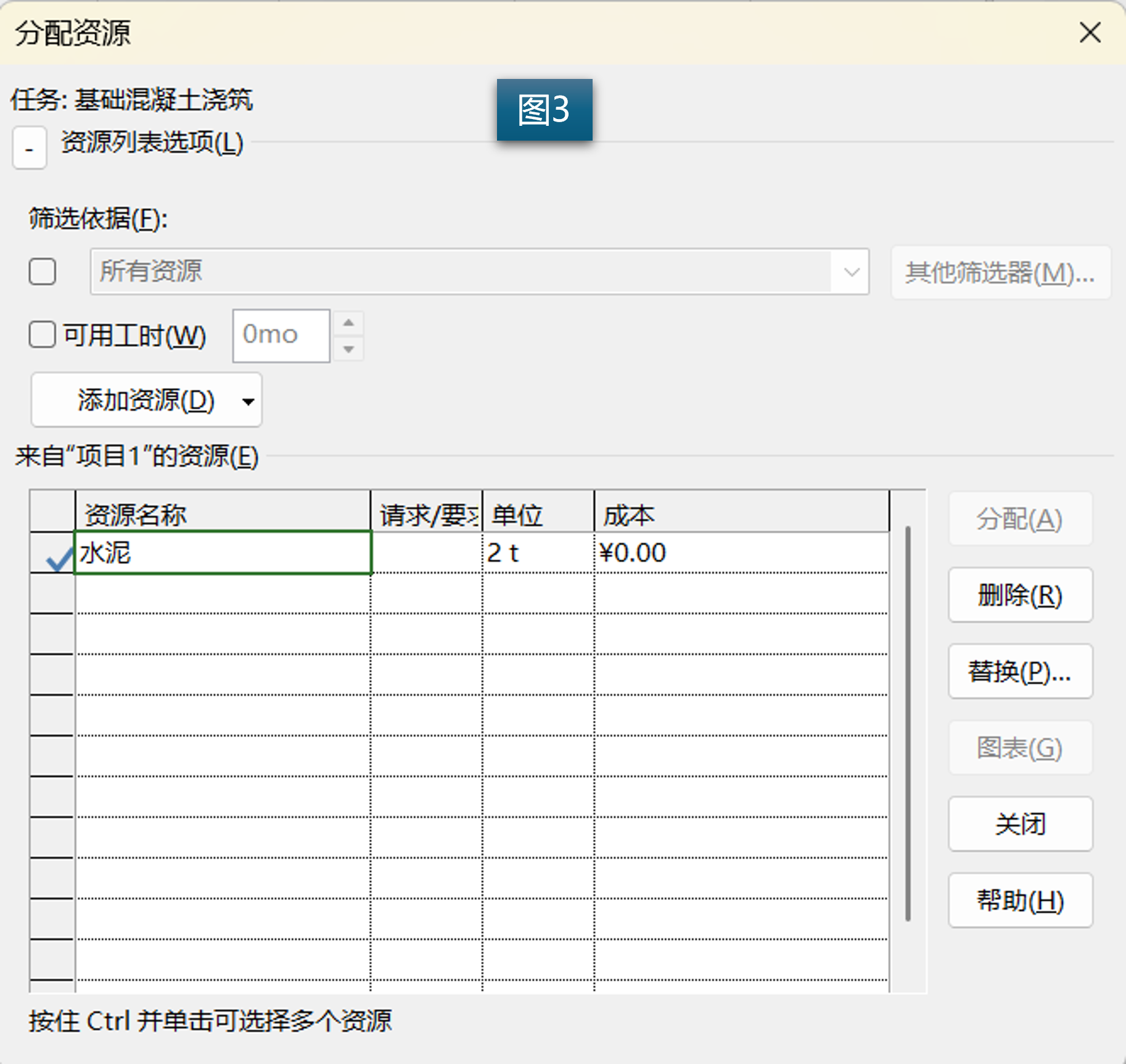Screen dimensions: 1126x1064
Task: Tick the 可用工时(W) checkbox
Action: pyautogui.click(x=43, y=335)
